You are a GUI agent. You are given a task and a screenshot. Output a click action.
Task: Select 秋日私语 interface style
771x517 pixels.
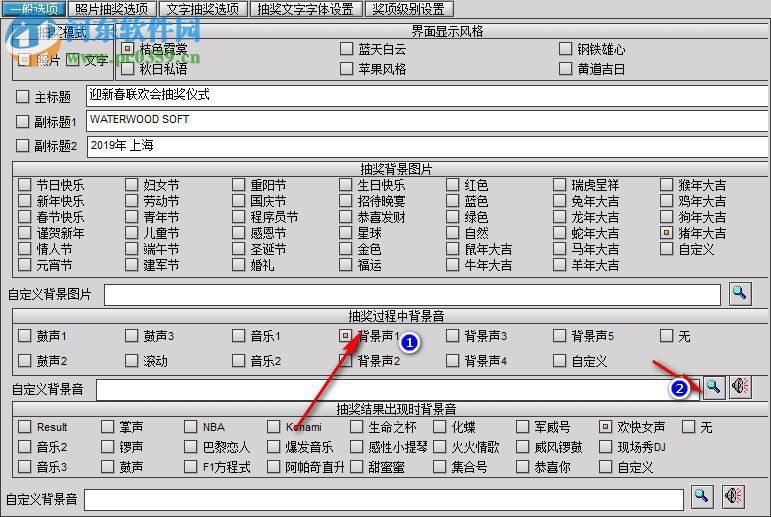(x=127, y=68)
